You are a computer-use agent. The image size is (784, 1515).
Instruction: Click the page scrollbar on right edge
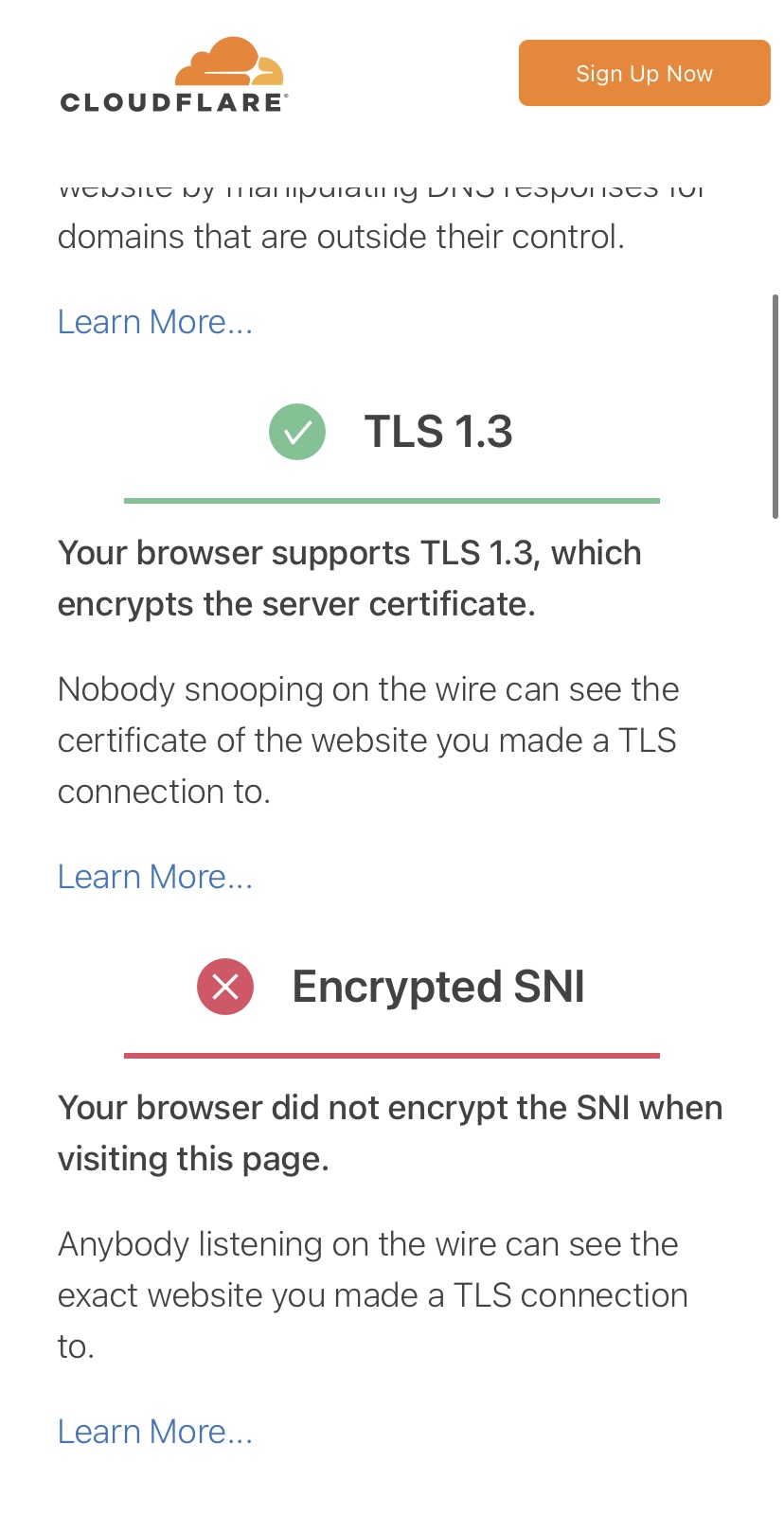(775, 406)
